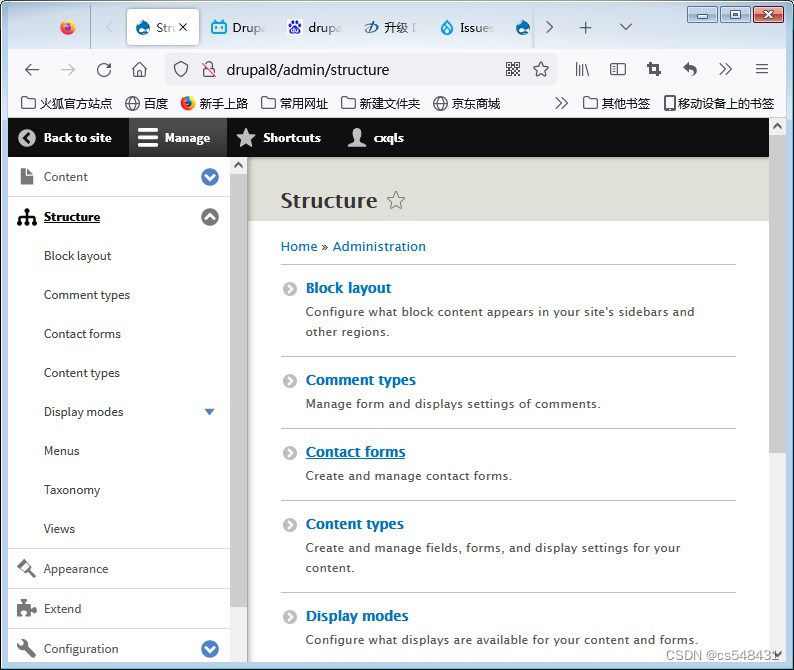
Task: Switch to the Drupal bilibili tab
Action: 238,27
